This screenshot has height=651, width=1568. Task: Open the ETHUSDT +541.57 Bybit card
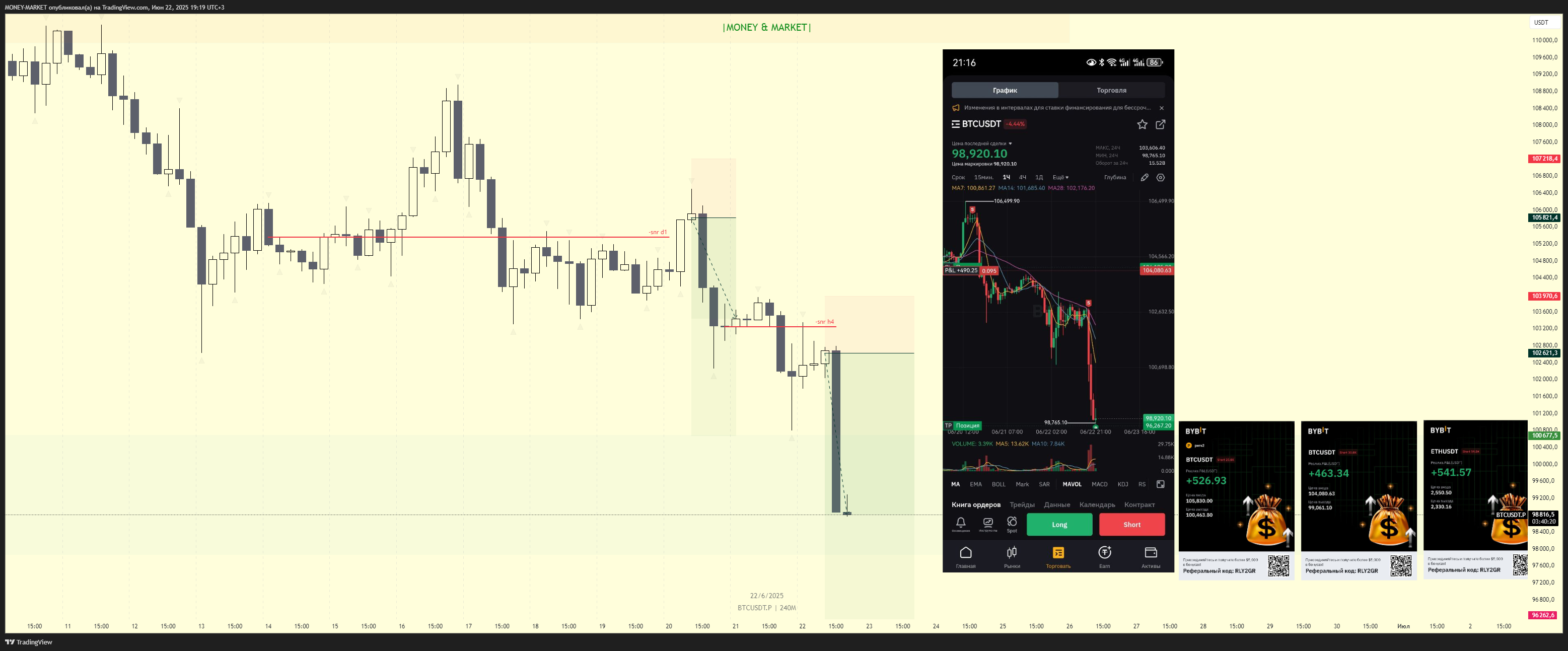(1475, 499)
